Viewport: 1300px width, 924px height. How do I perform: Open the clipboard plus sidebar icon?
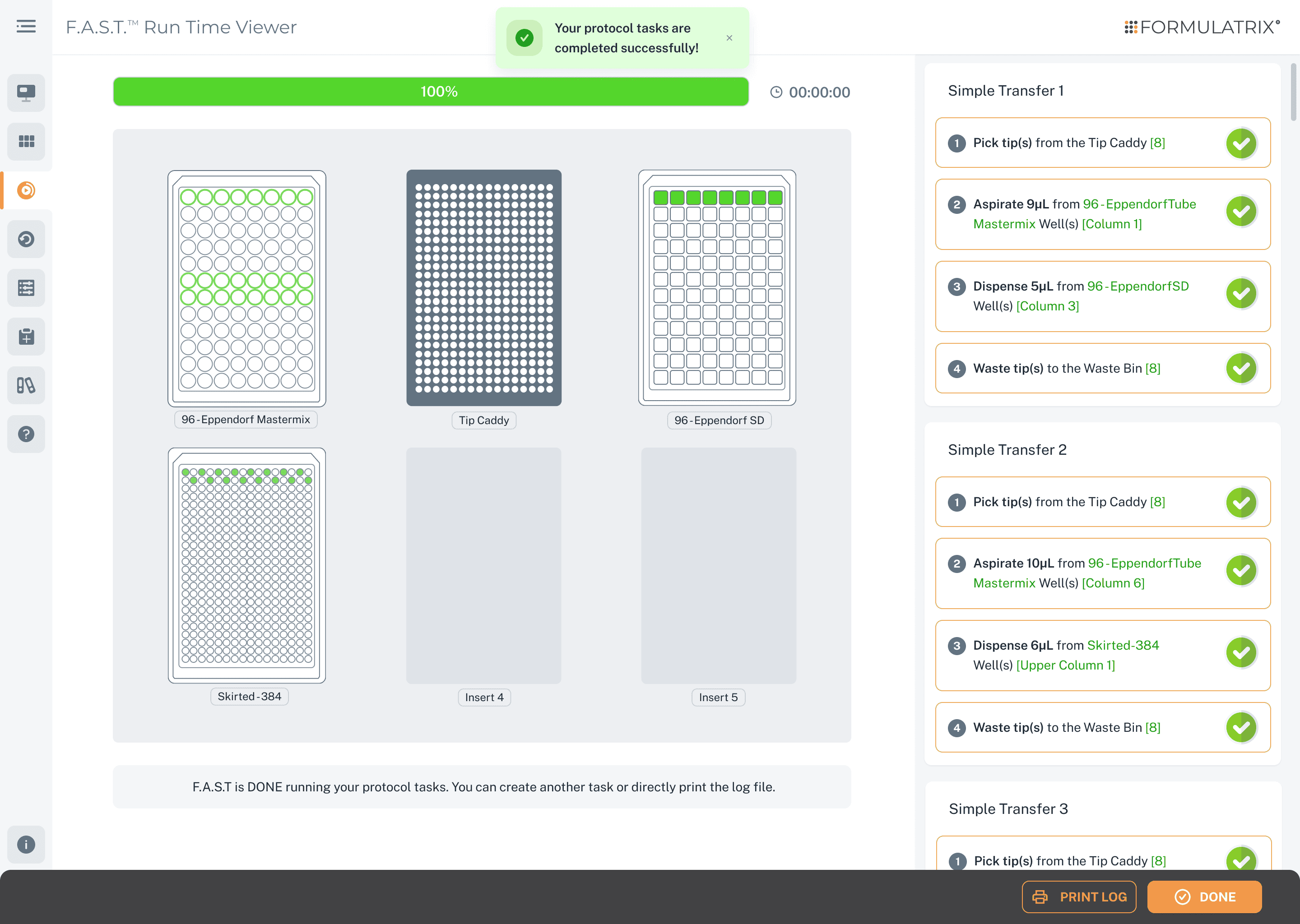[x=26, y=337]
